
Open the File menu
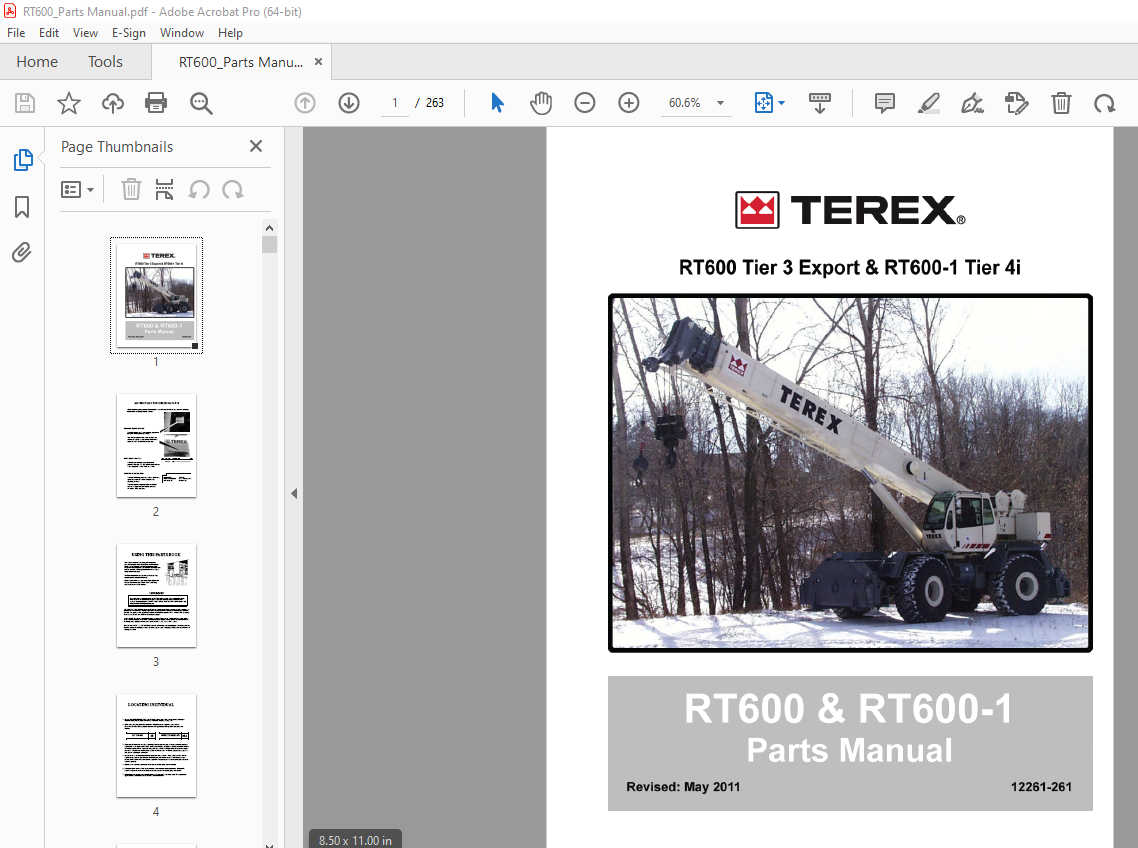click(x=16, y=33)
